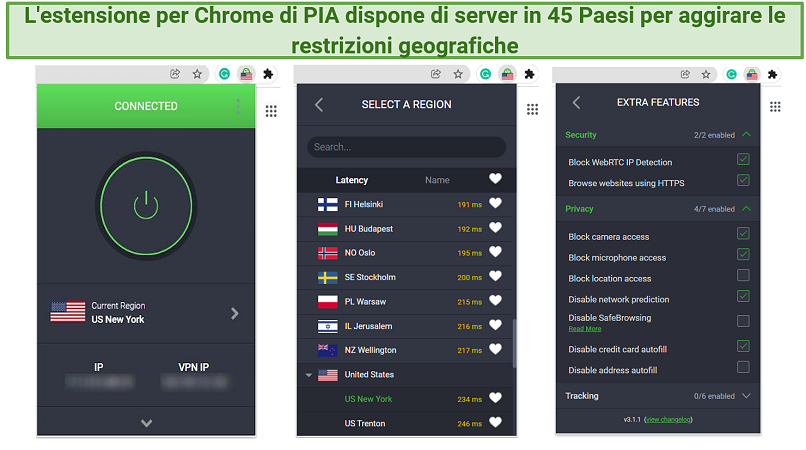Click bookmark star above Connected panel
The width and height of the screenshot is (806, 450).
[197, 74]
